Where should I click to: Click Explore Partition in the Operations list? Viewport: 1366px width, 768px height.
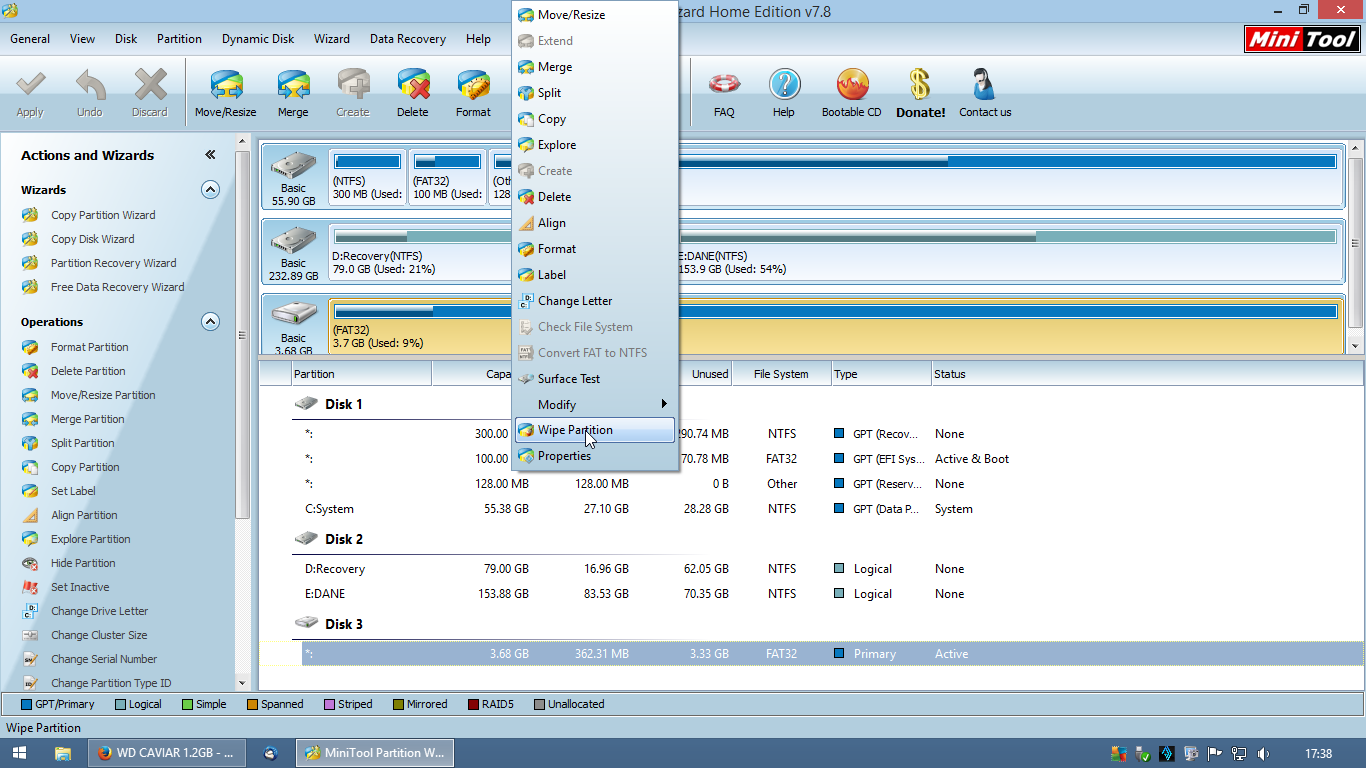coord(90,539)
